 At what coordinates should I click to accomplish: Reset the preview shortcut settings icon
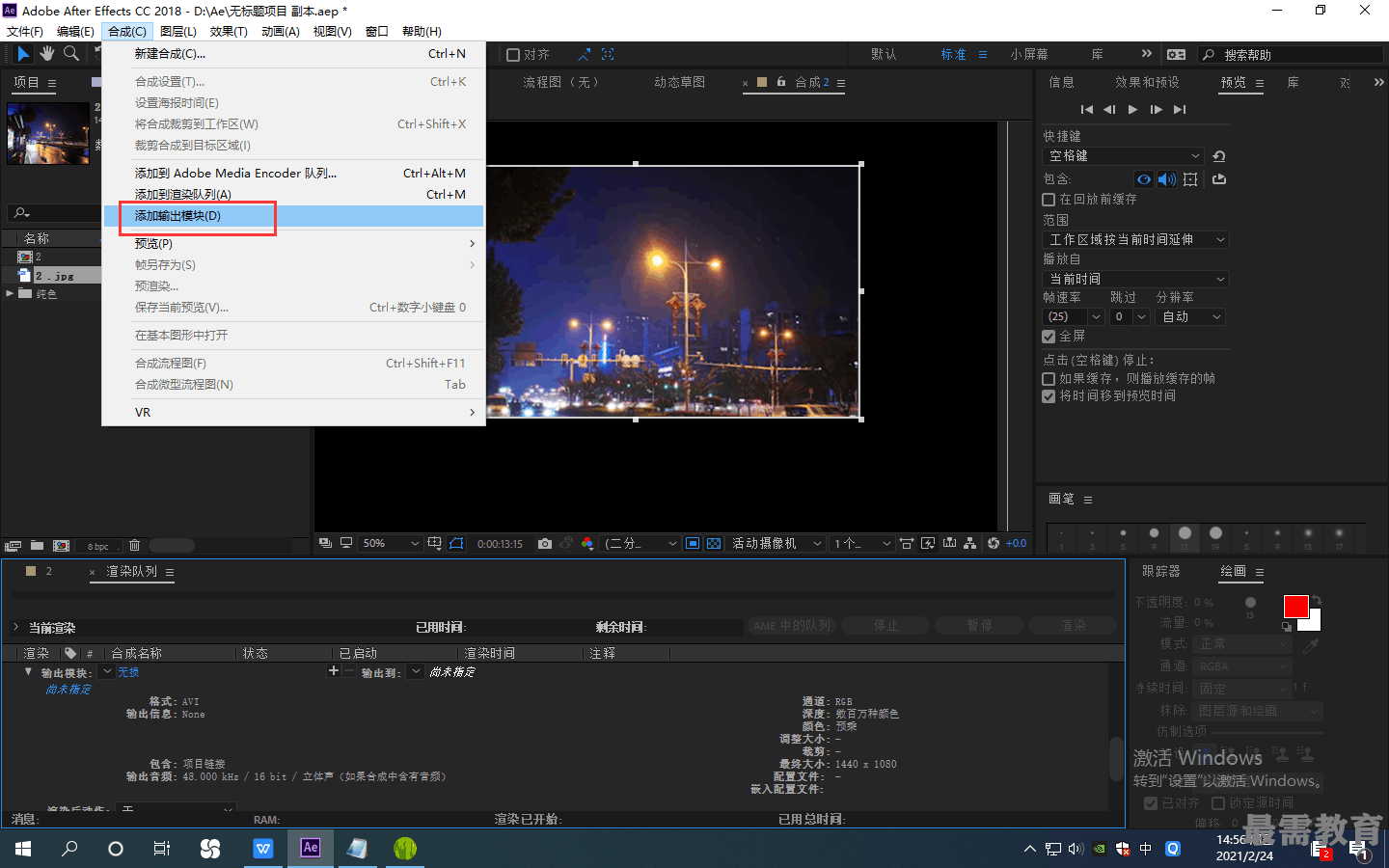tap(1219, 156)
